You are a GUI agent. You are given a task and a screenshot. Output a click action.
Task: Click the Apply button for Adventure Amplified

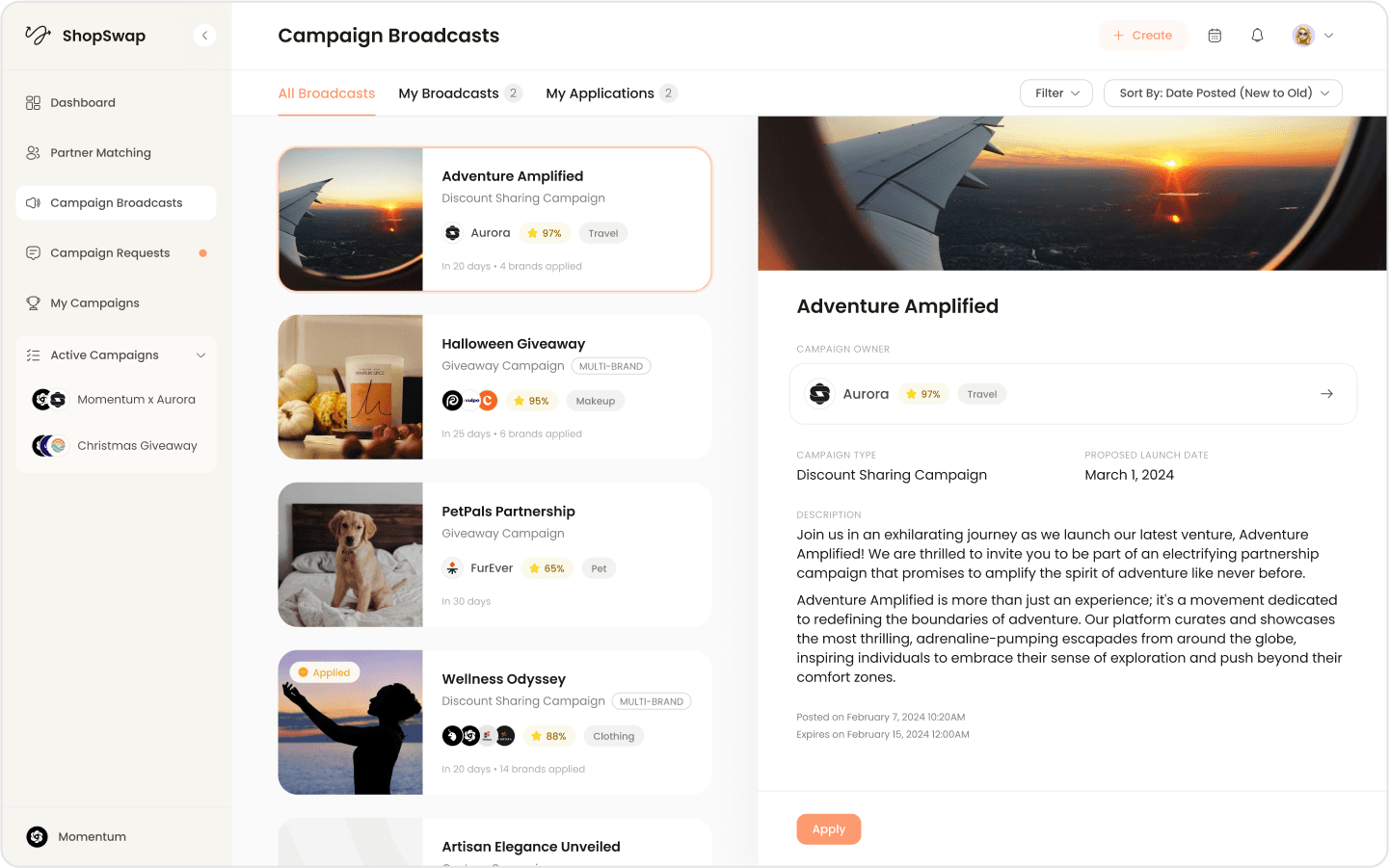[828, 829]
